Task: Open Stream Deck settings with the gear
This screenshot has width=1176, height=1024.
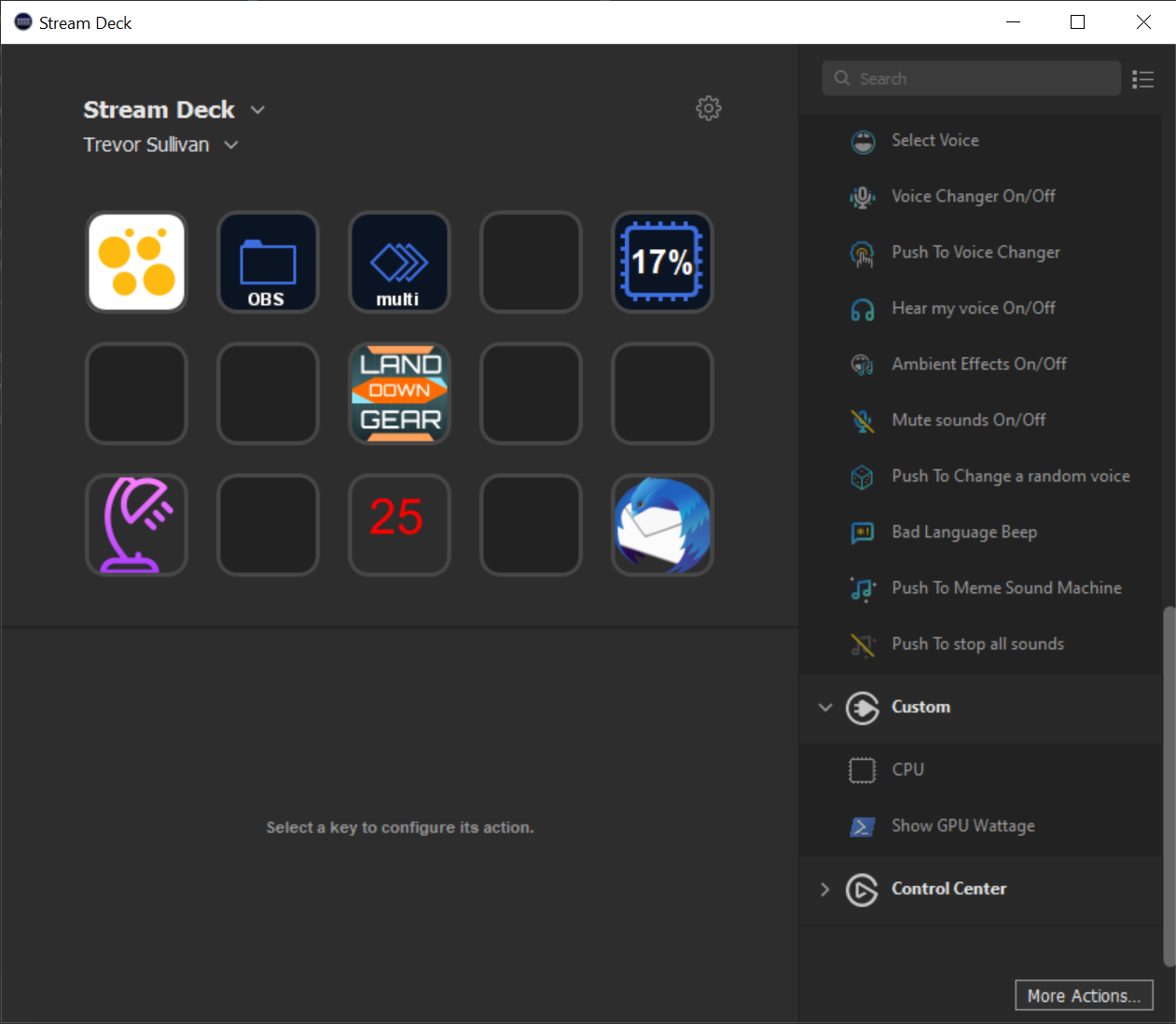Action: (x=709, y=108)
